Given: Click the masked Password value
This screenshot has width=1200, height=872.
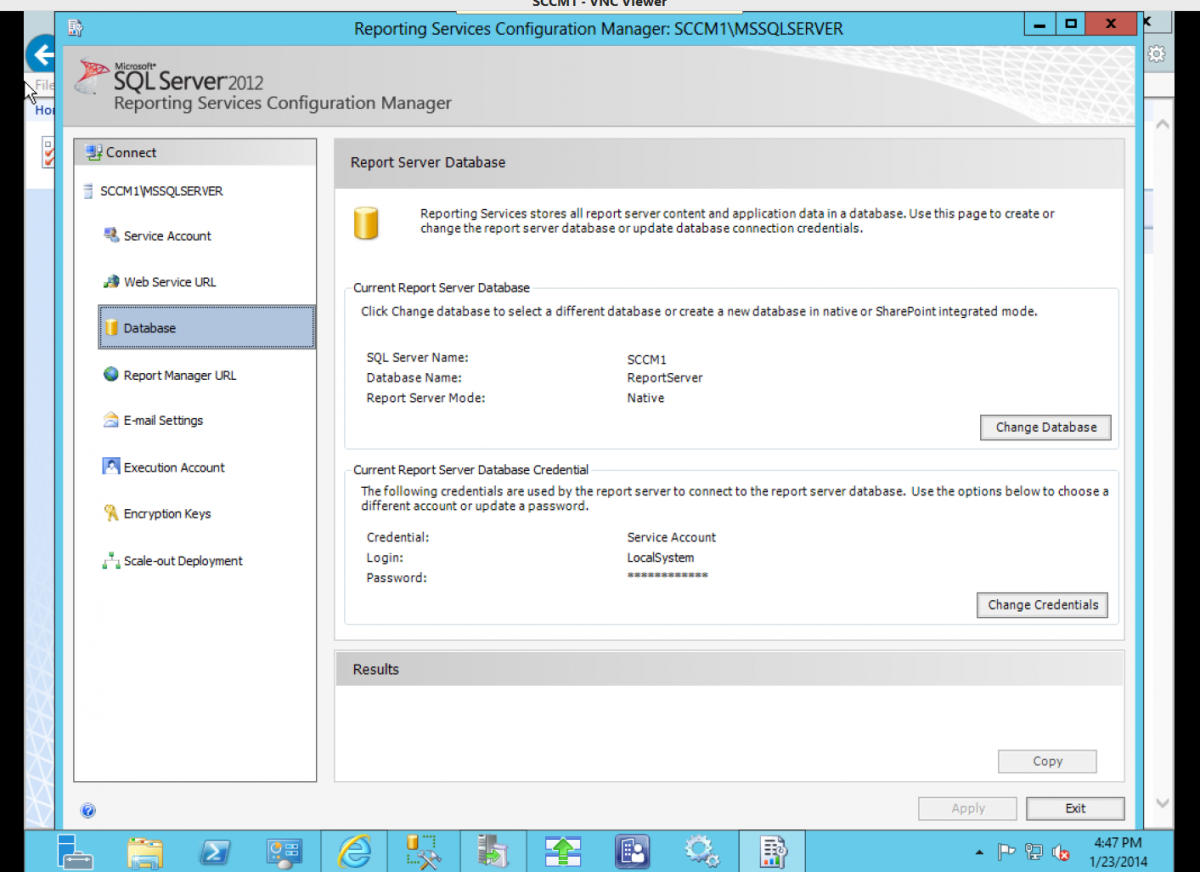Looking at the screenshot, I should point(667,577).
